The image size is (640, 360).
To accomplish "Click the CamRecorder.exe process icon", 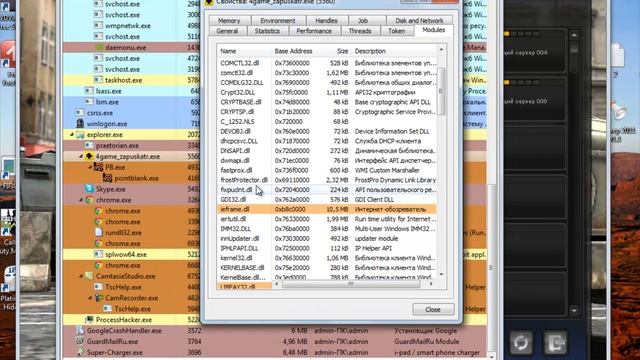I will pos(98,298).
